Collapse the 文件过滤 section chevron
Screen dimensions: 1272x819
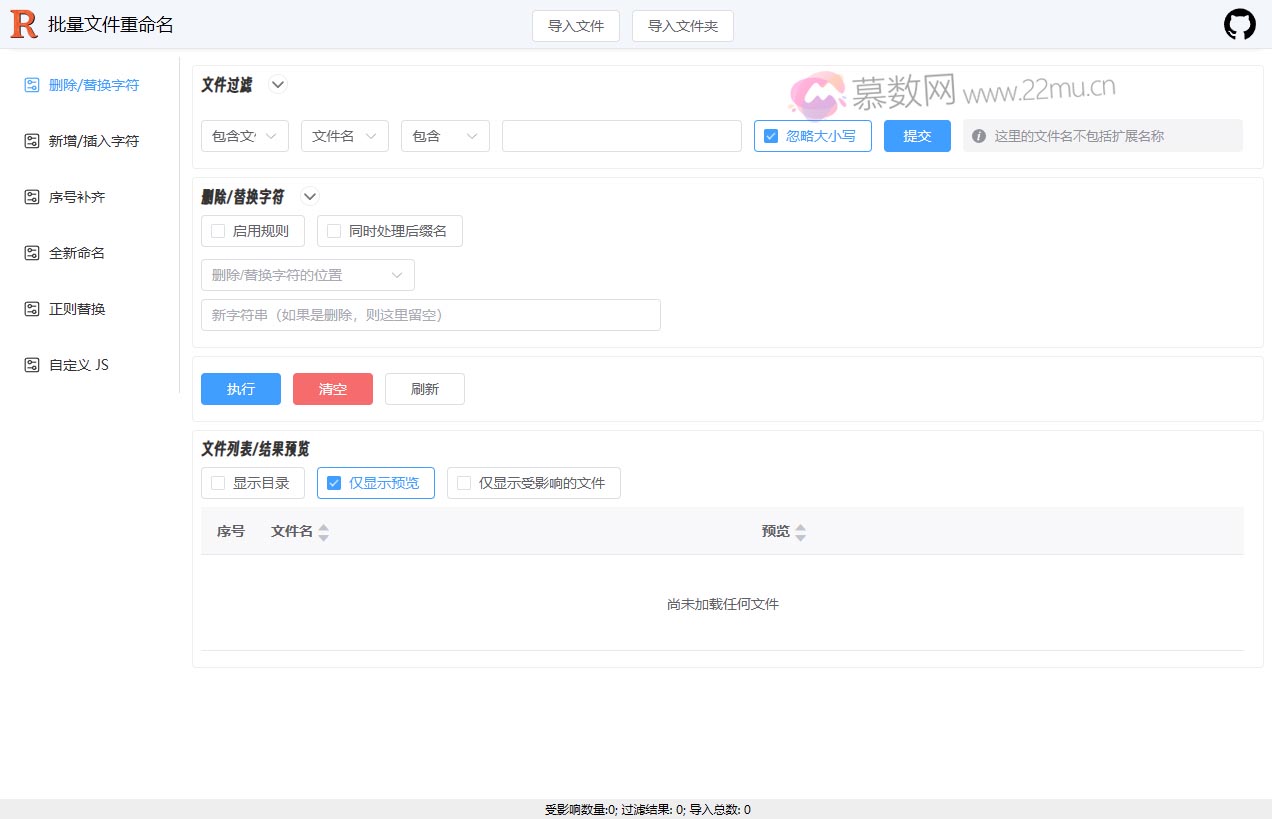point(278,85)
